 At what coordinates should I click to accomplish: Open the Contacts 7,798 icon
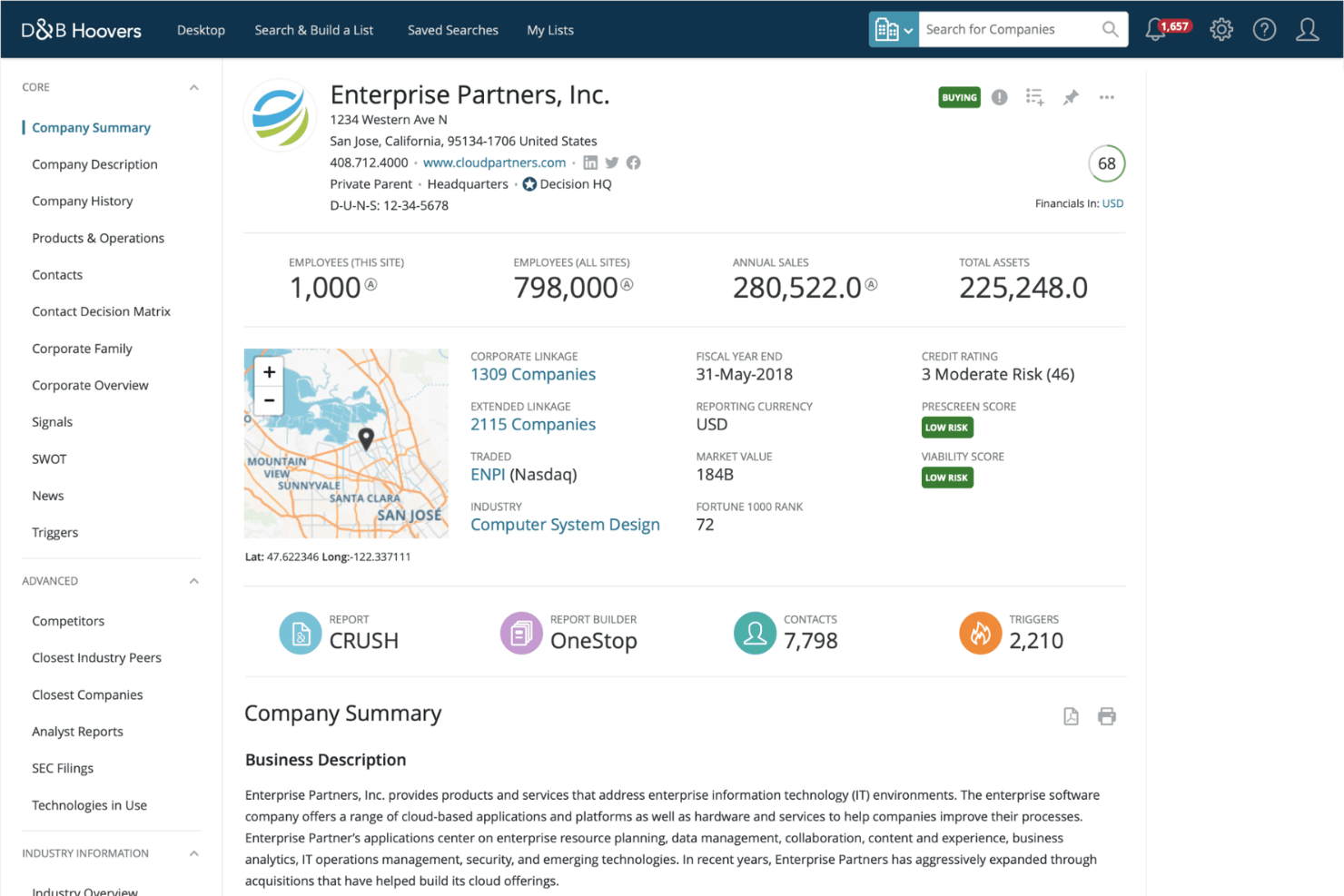(755, 633)
